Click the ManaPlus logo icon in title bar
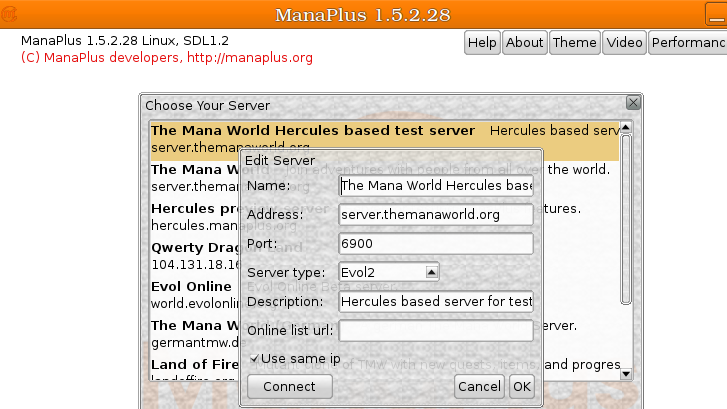Viewport: 727px width, 409px height. pyautogui.click(x=9, y=14)
